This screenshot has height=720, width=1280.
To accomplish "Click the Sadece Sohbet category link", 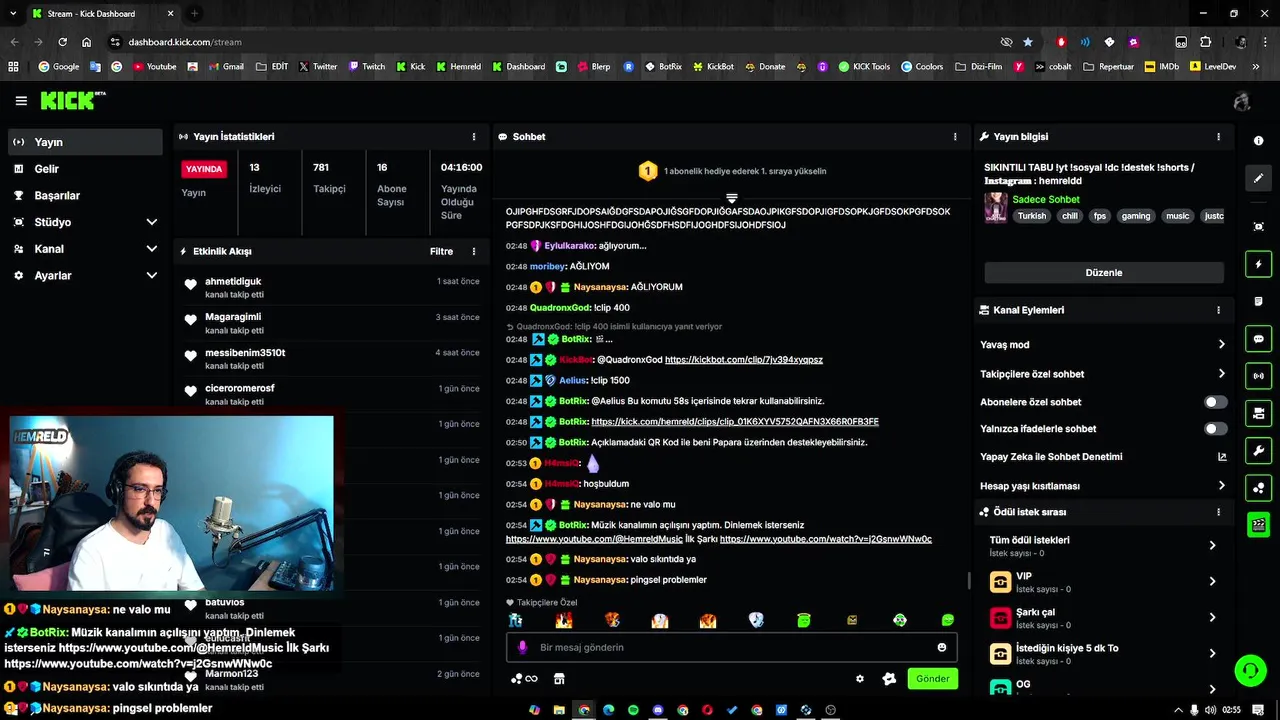I will click(1046, 200).
